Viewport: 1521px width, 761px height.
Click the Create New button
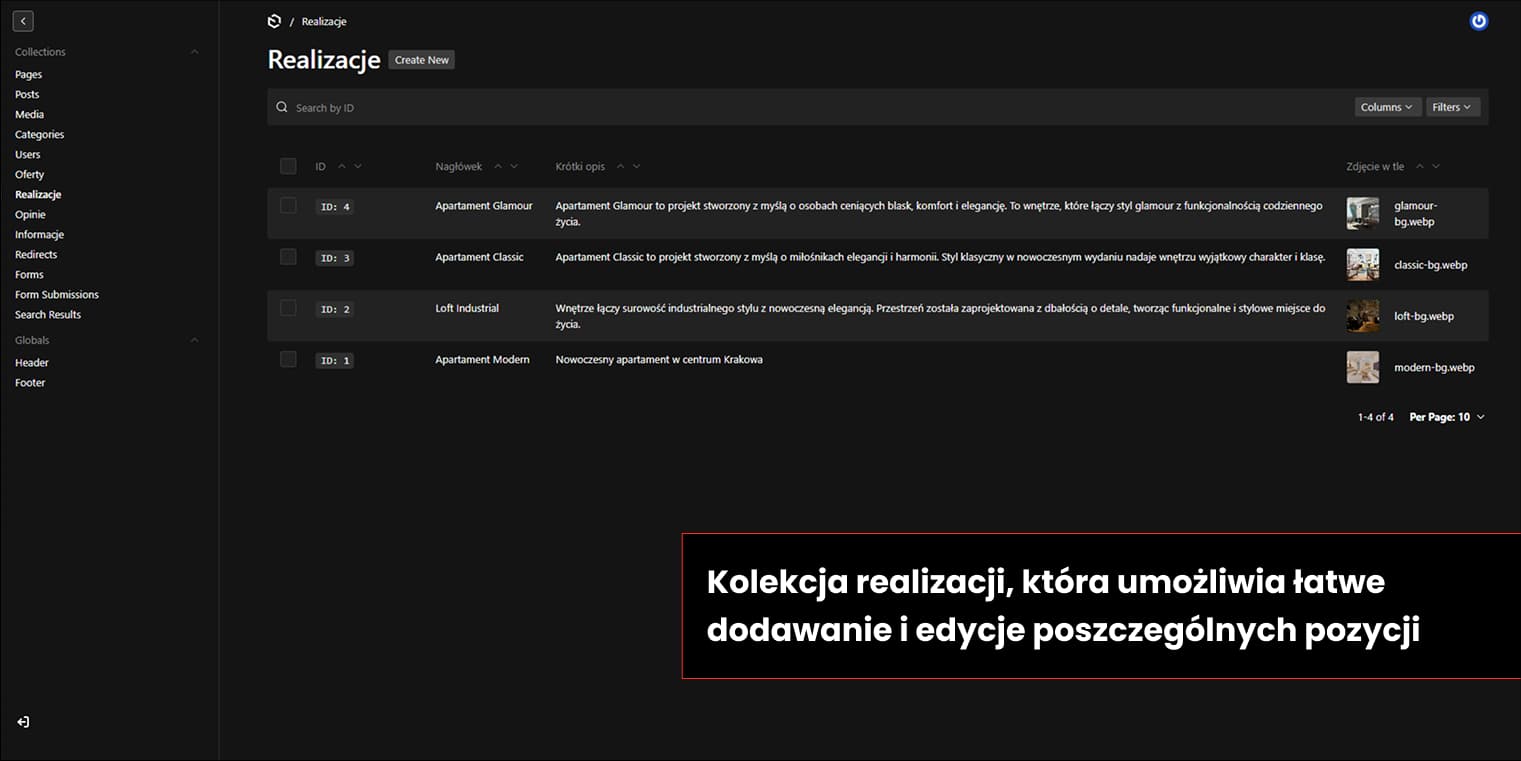pyautogui.click(x=421, y=59)
